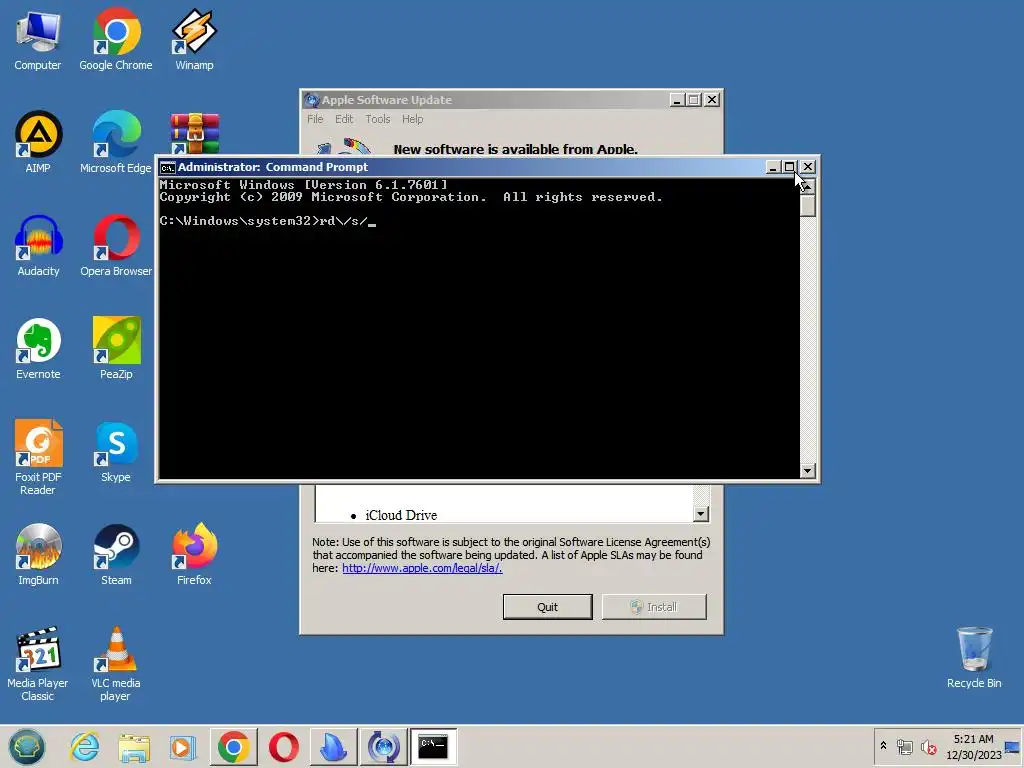The width and height of the screenshot is (1024, 768).
Task: Click the Opera taskbar icon
Action: (283, 746)
